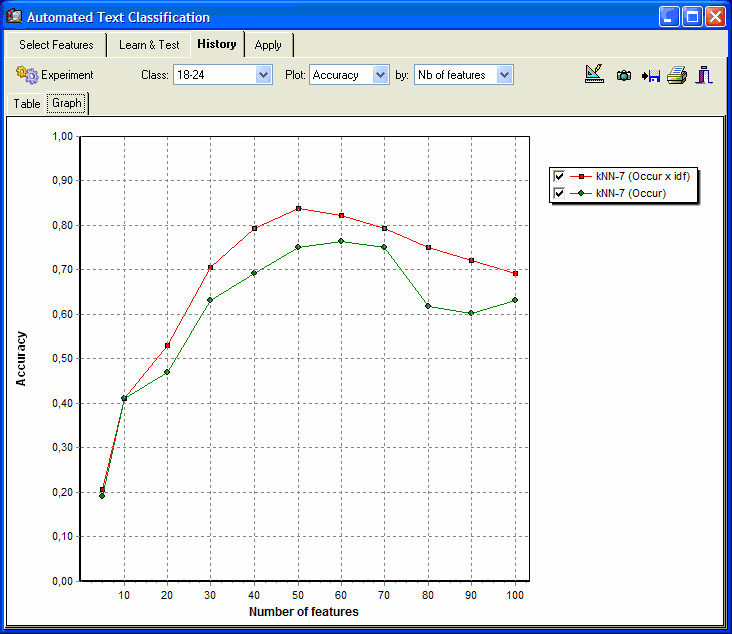Toggle kNN-7 (Occur) series checkbox

click(560, 193)
